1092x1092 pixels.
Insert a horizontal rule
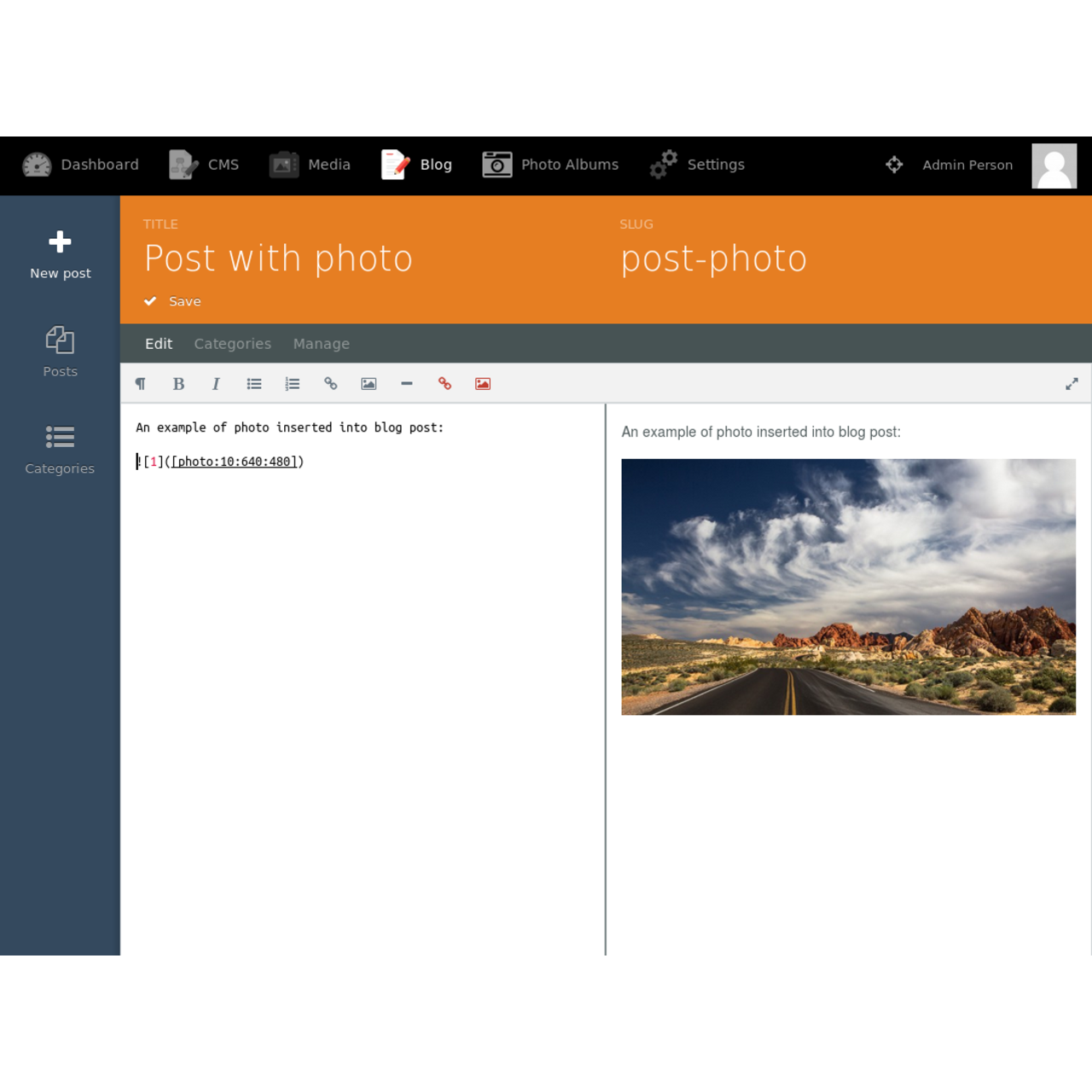[x=406, y=384]
